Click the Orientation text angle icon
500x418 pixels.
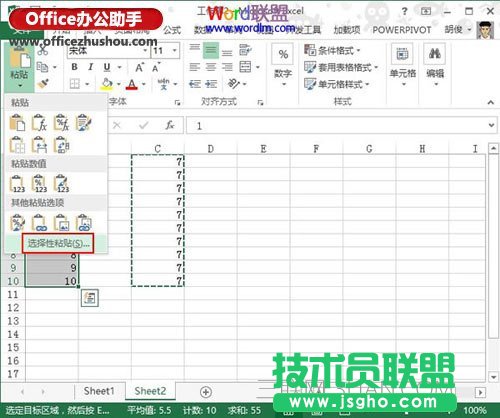234,84
